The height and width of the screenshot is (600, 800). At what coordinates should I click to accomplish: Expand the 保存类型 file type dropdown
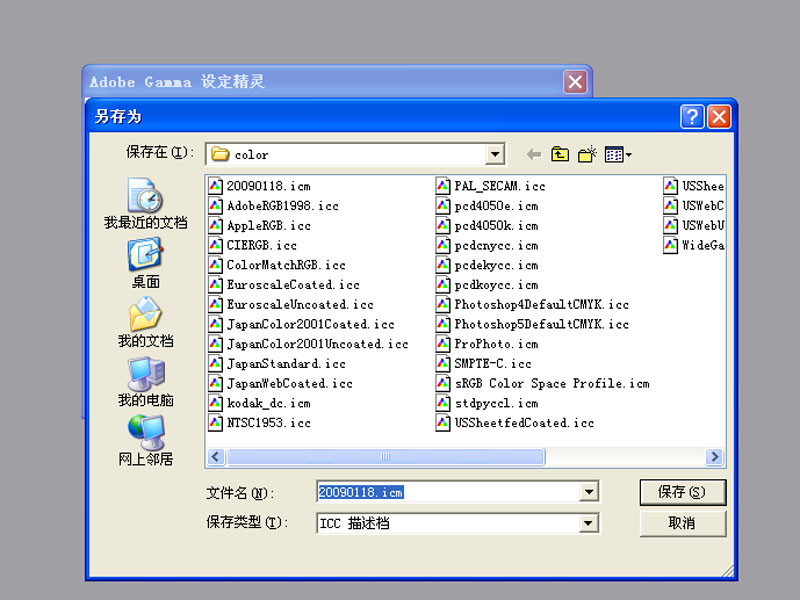point(590,523)
